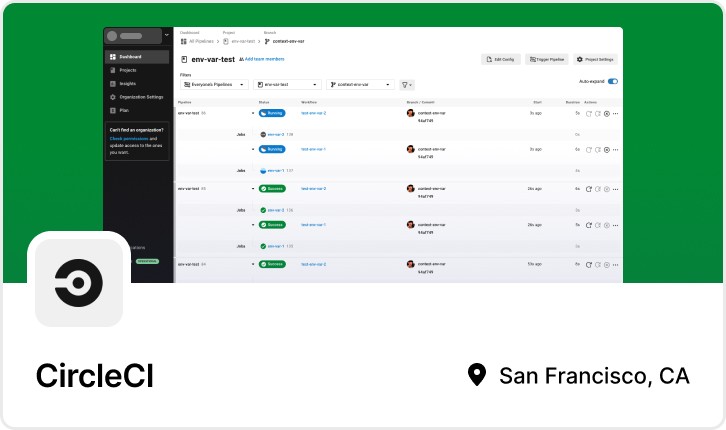The height and width of the screenshot is (430, 726).
Task: Click Success badge on pipeline 85 test-env-var-2
Action: (272, 188)
